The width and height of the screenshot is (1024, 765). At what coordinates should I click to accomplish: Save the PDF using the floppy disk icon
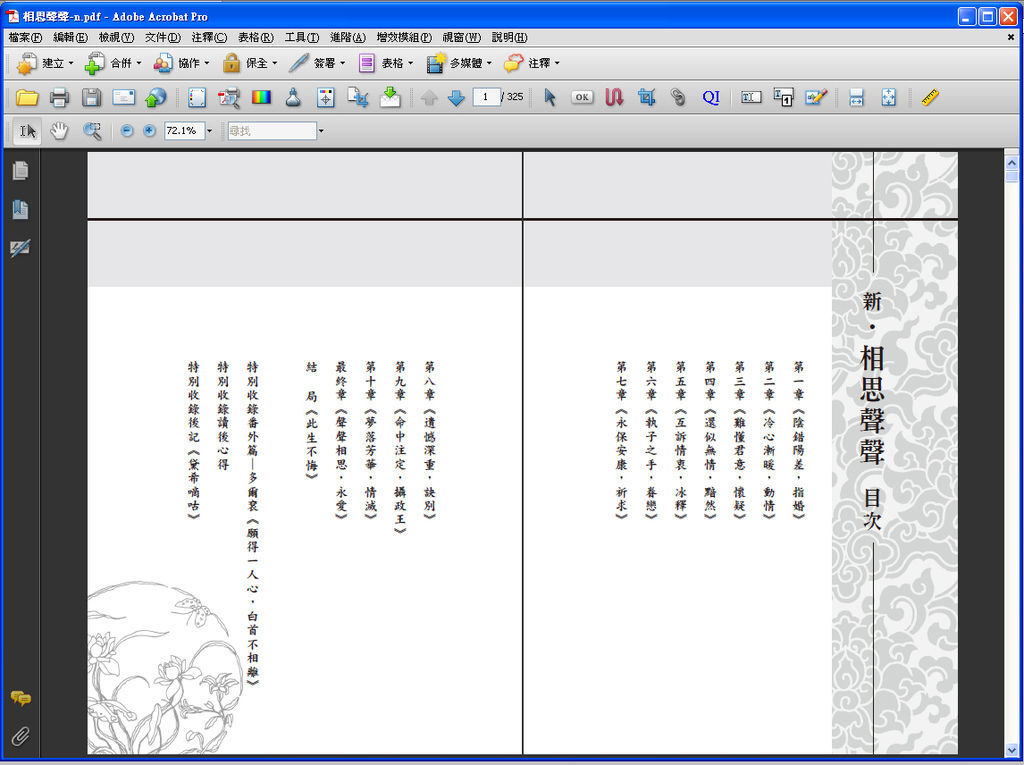[91, 98]
